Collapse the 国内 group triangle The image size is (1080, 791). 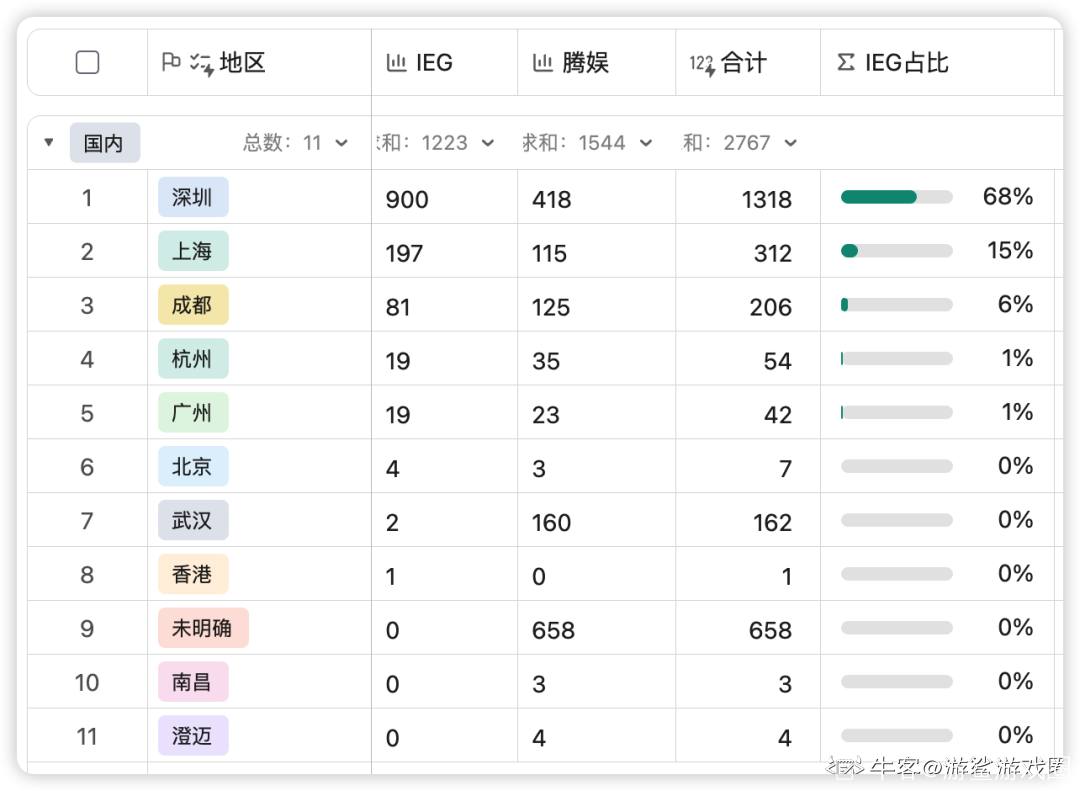(x=48, y=143)
